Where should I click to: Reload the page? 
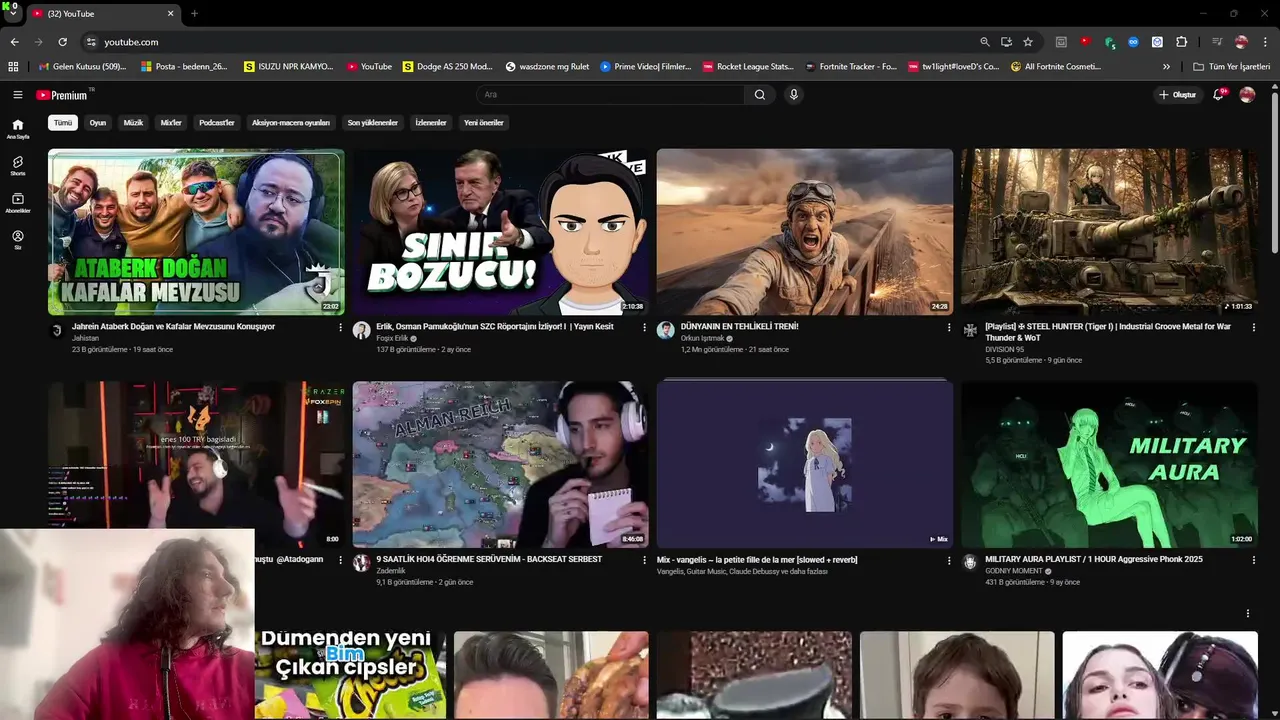coord(62,42)
